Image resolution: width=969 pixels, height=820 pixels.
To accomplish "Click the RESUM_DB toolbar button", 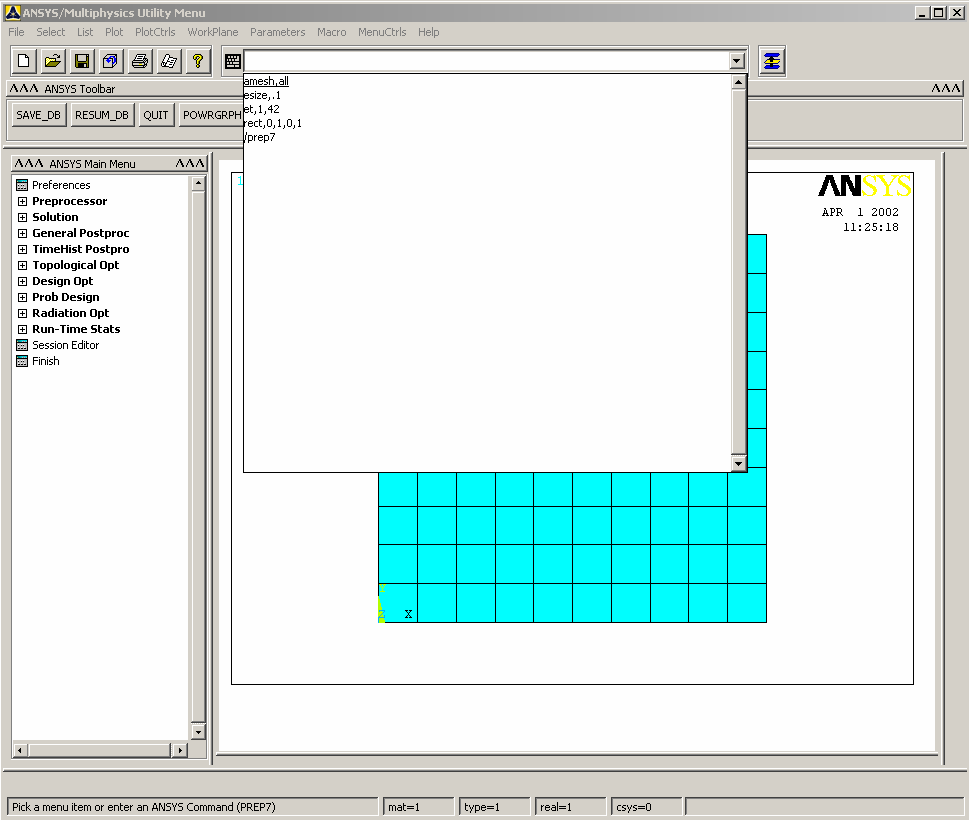I will click(x=102, y=115).
